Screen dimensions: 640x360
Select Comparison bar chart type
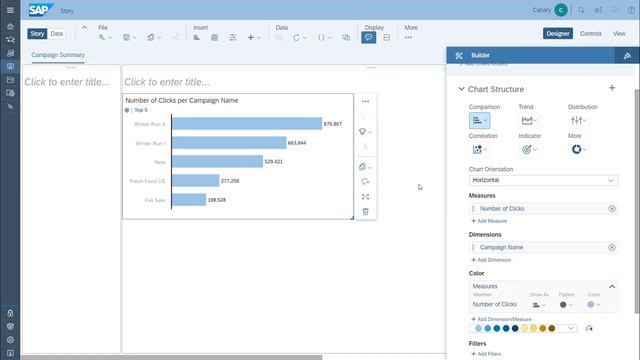[x=479, y=120]
